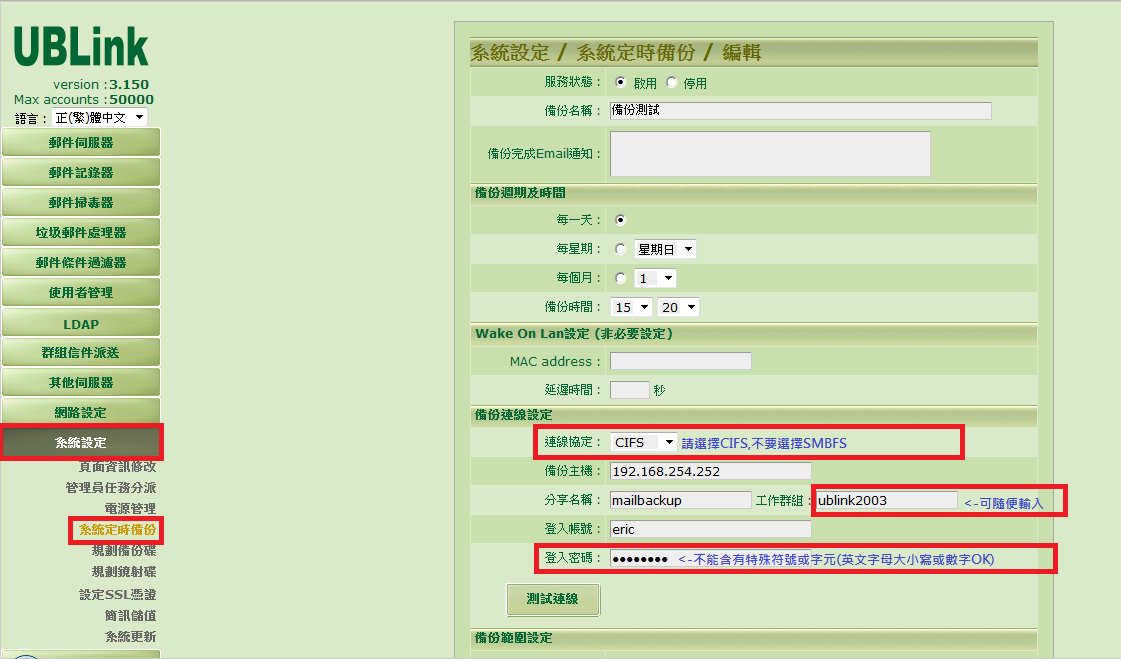Open the 郵件伺服器 sidebar menu
This screenshot has width=1121, height=659.
[x=80, y=141]
